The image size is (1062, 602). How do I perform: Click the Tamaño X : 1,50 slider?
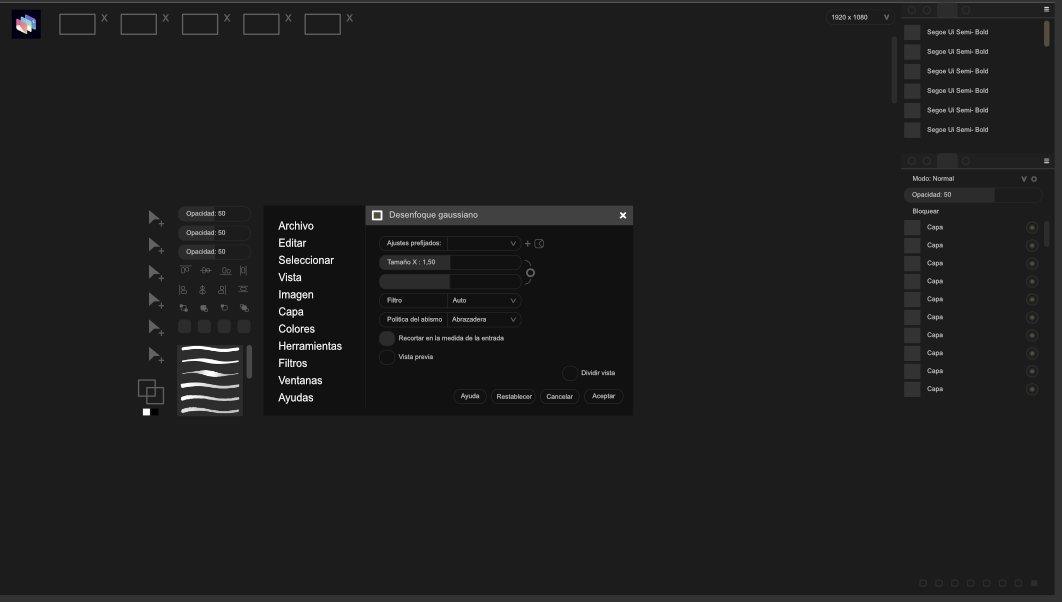click(x=450, y=263)
